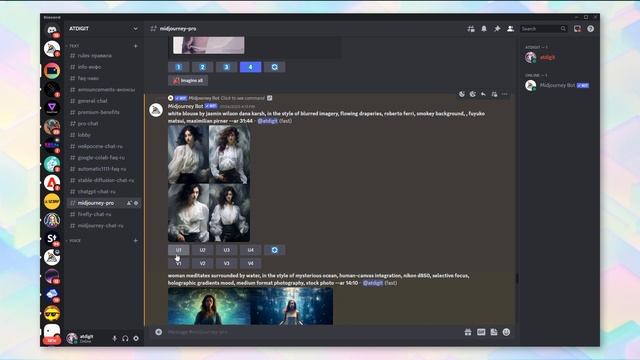
Task: Open edit channel gear on midjourney-pro
Action: pos(136,203)
